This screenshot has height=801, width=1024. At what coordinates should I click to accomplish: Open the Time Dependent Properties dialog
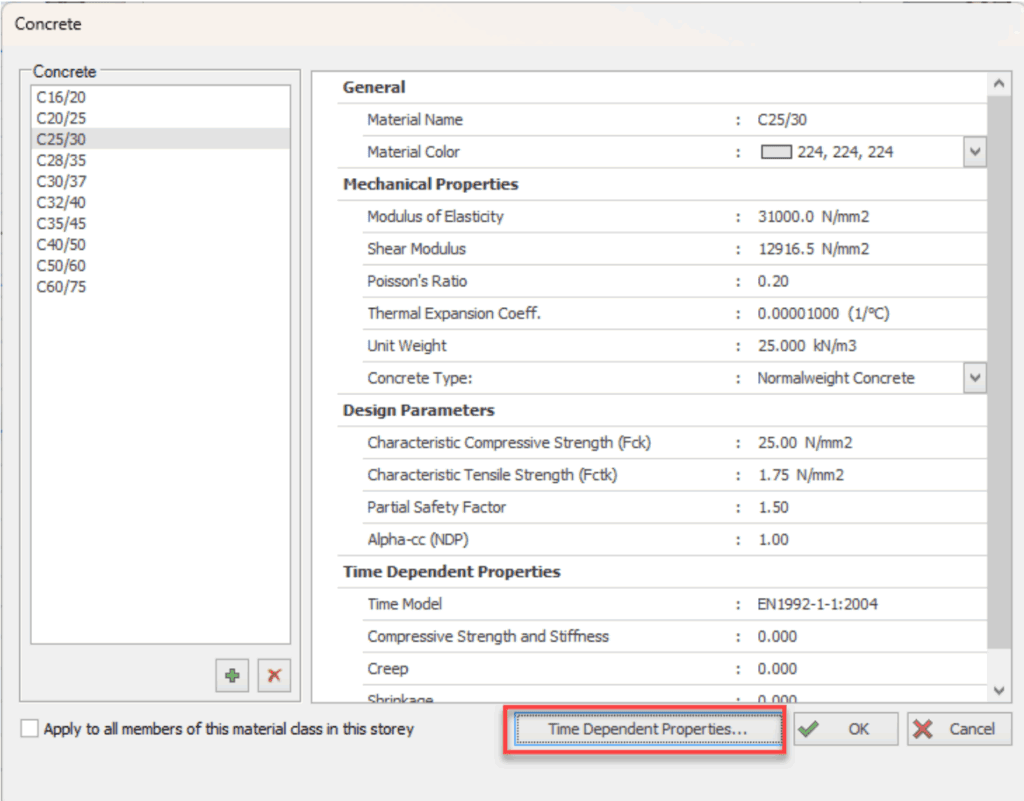click(x=648, y=729)
